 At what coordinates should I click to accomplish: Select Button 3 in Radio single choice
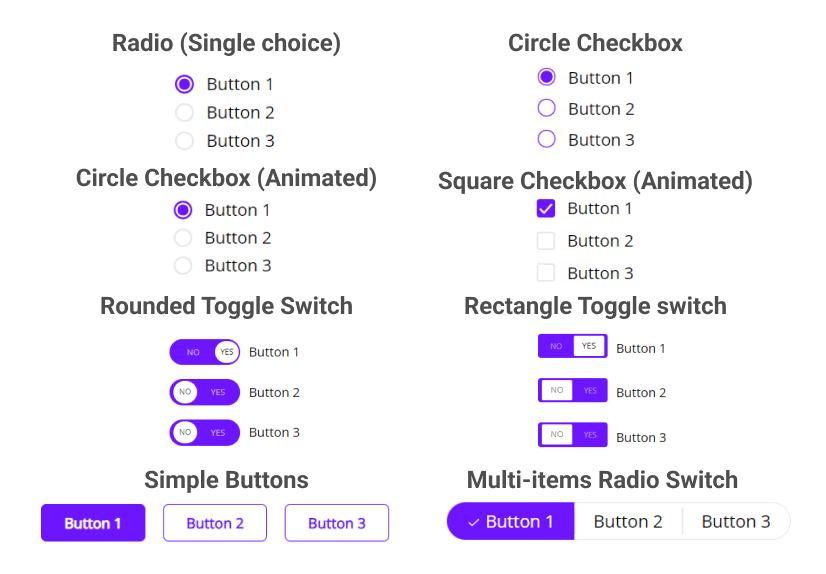point(184,141)
